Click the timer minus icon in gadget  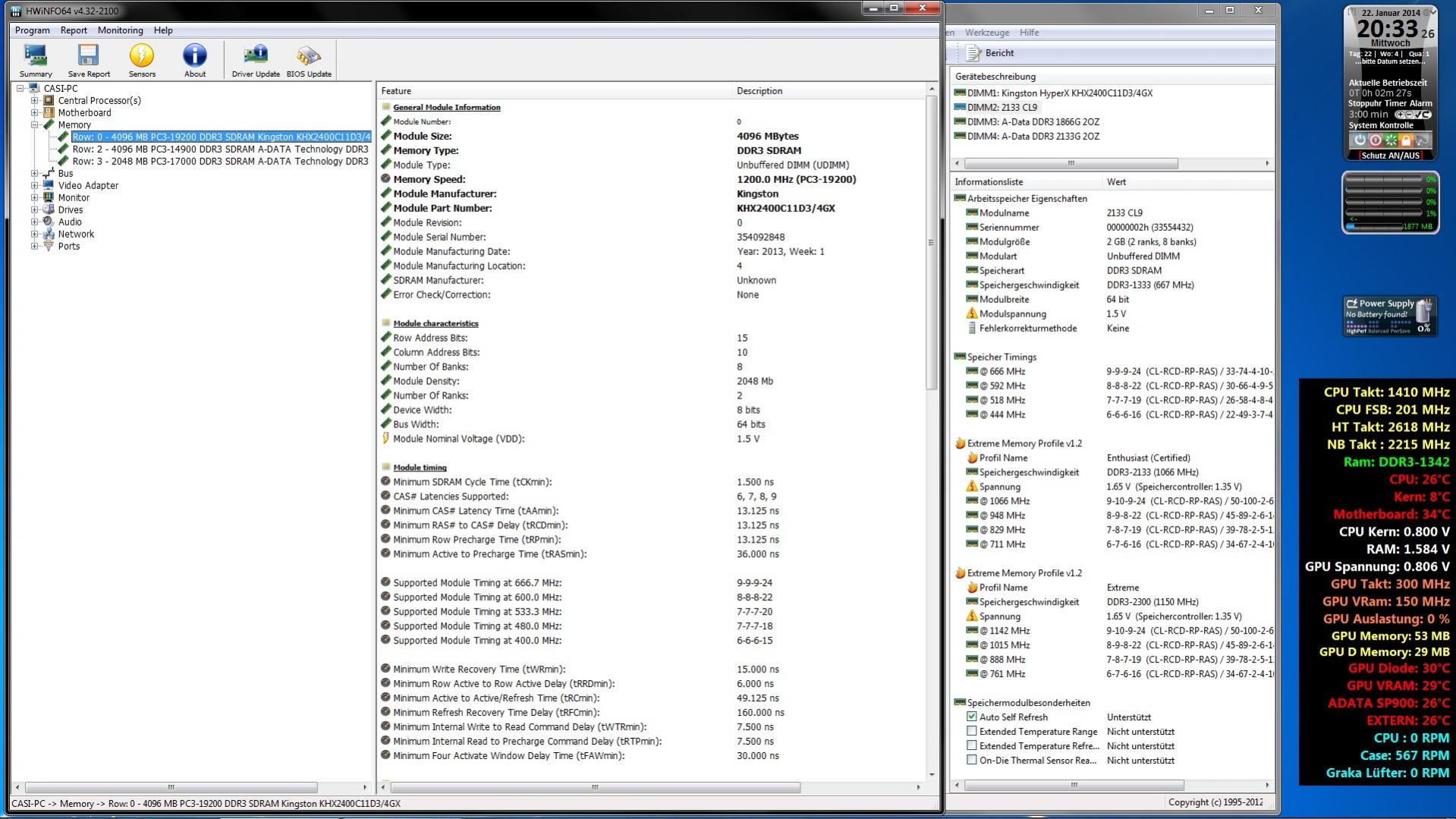coord(1408,115)
